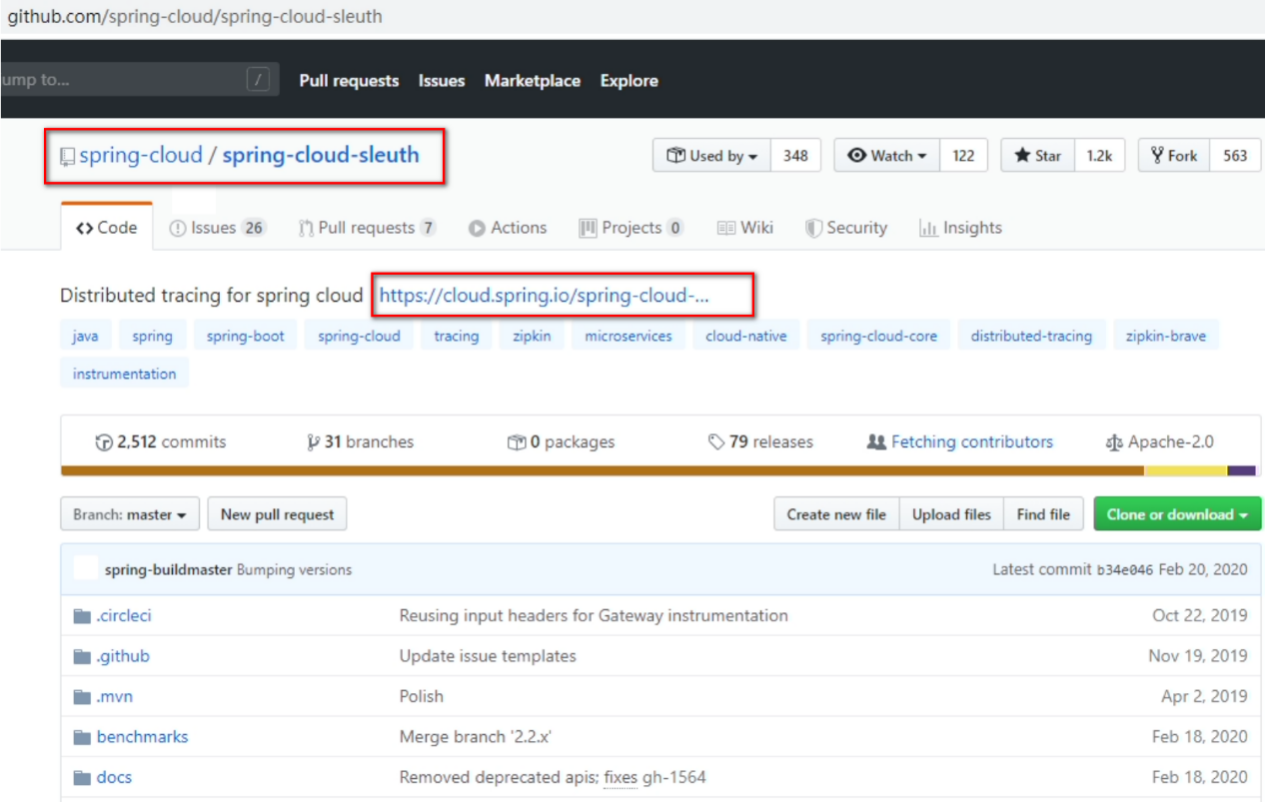Open the 79 releases link
The image size is (1265, 802).
coord(760,442)
